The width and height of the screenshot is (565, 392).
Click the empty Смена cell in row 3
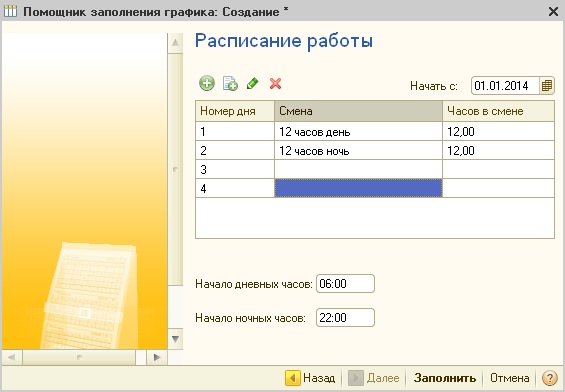(358, 169)
